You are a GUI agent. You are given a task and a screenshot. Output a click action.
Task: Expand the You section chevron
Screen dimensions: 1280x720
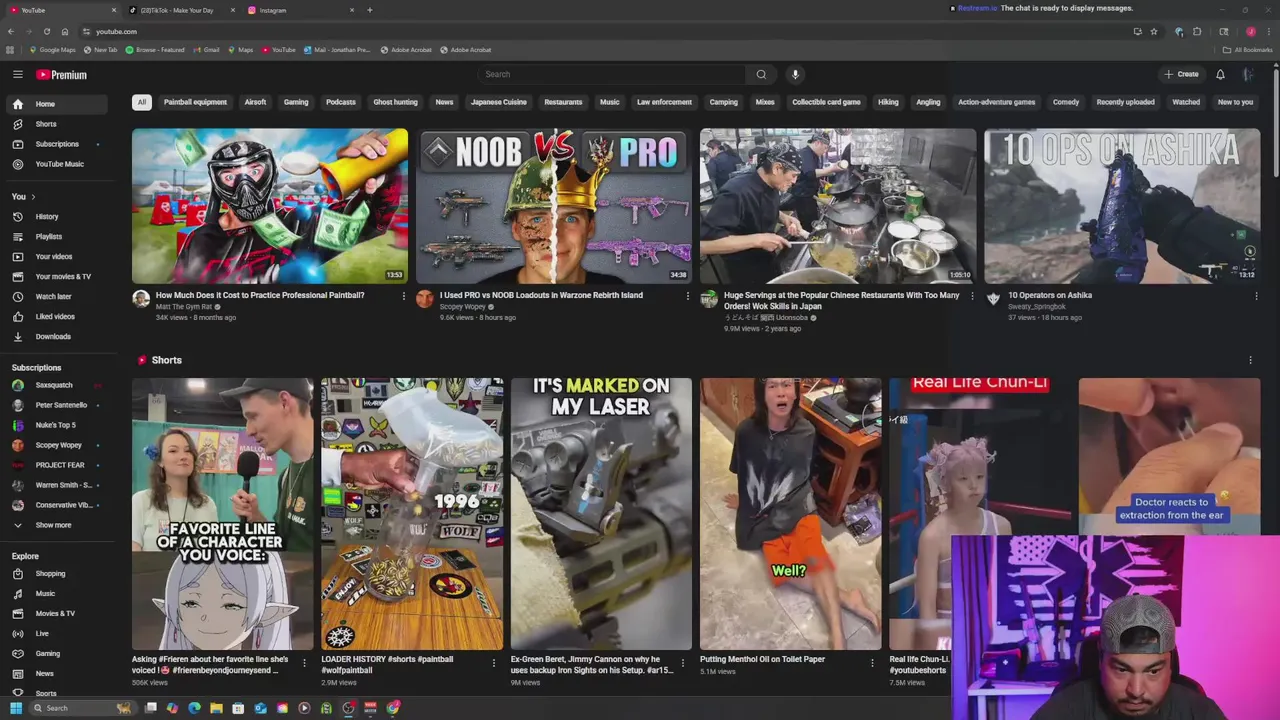pyautogui.click(x=33, y=196)
